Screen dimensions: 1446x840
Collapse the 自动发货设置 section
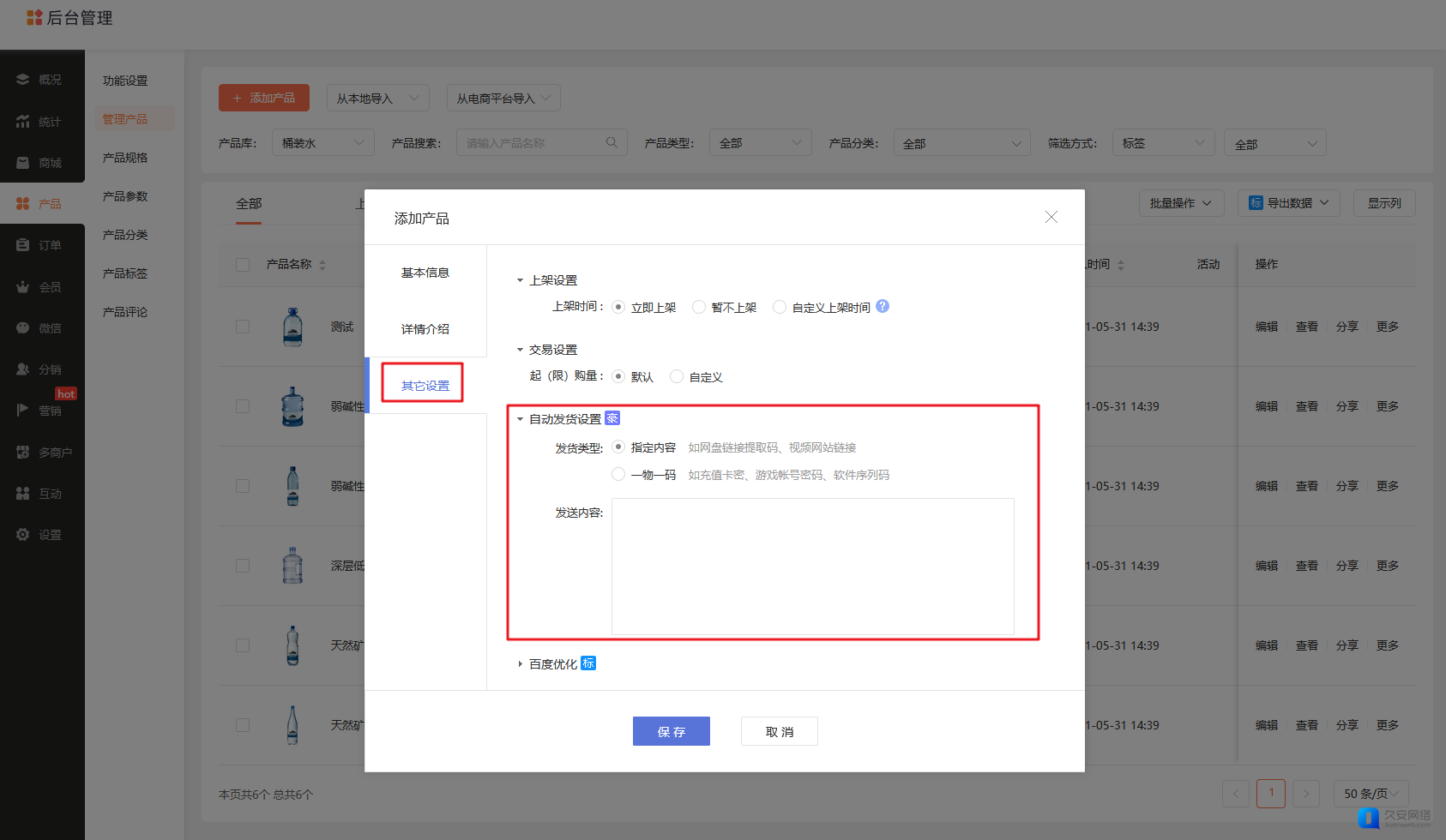point(520,419)
